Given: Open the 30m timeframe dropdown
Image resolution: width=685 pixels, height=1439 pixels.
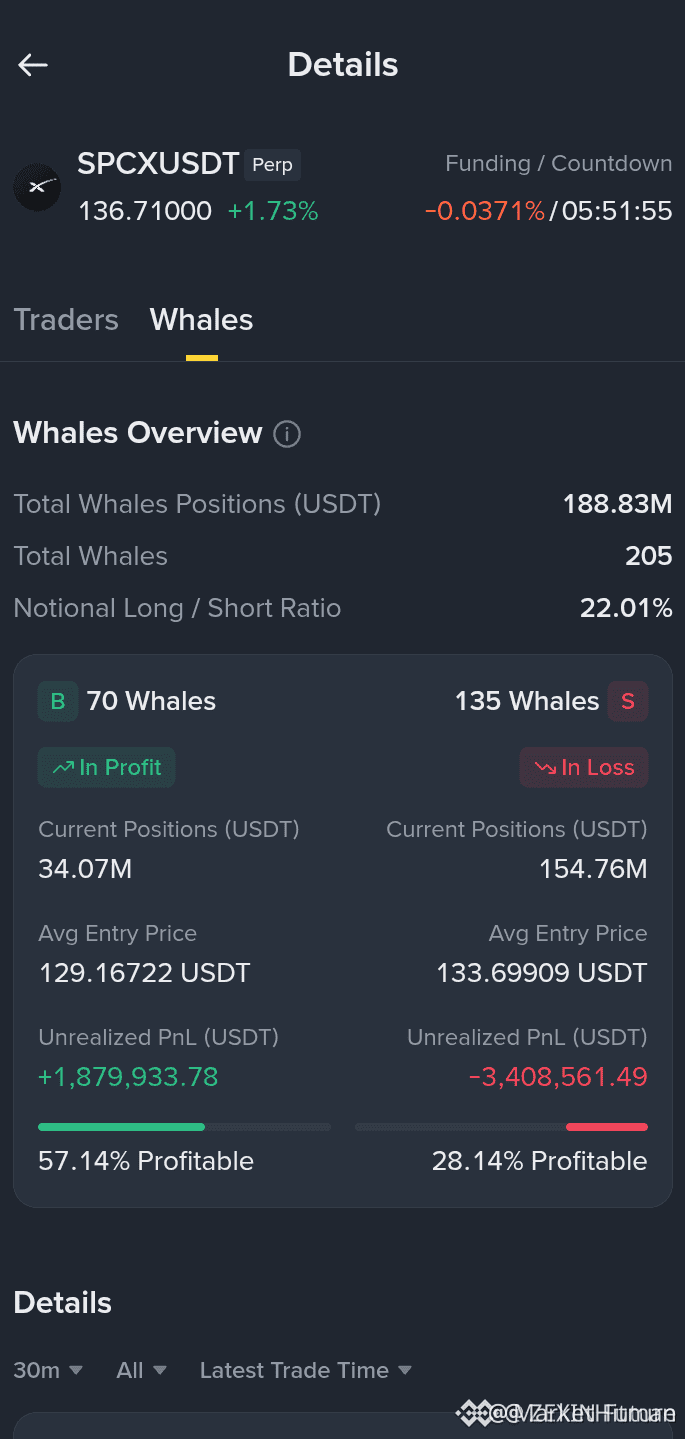Looking at the screenshot, I should click(48, 1370).
